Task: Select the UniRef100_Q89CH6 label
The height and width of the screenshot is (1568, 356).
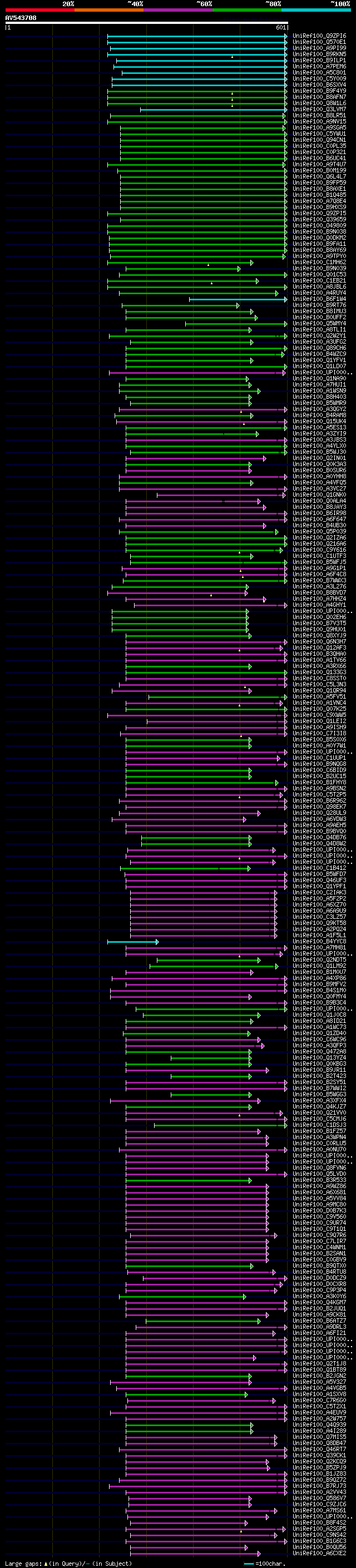Action: click(319, 348)
